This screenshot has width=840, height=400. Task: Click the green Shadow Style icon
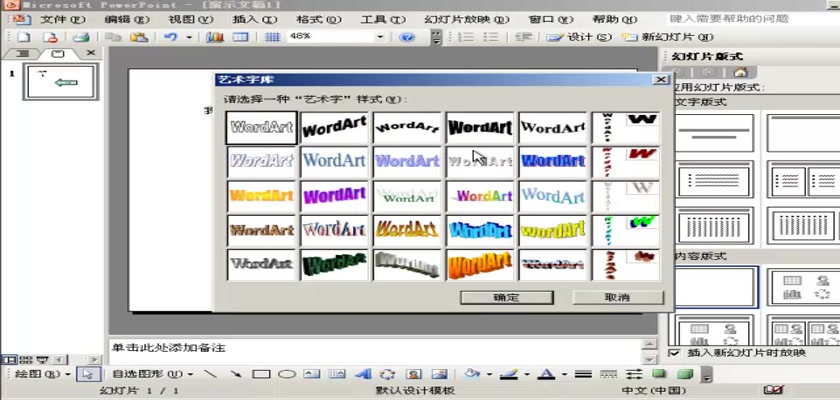tap(659, 374)
